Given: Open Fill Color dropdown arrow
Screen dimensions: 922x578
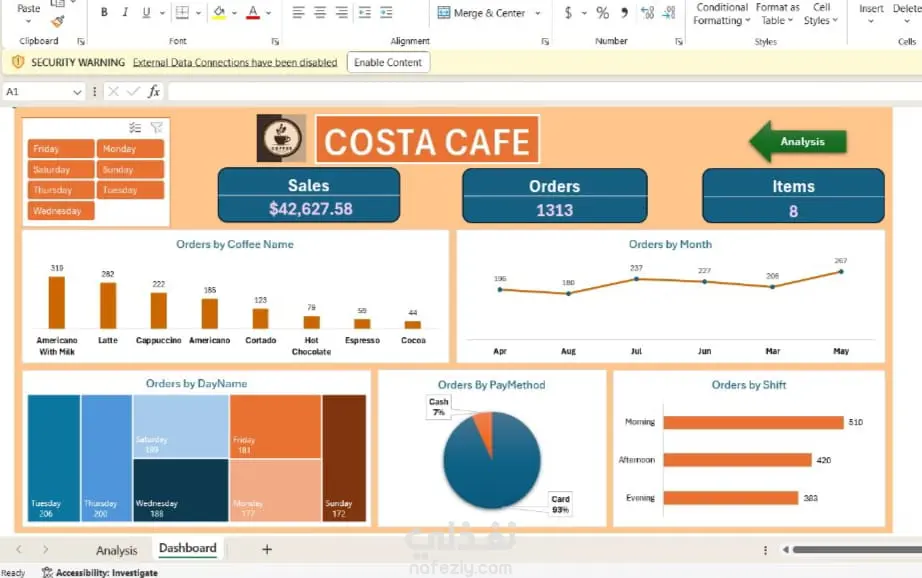Looking at the screenshot, I should pyautogui.click(x=234, y=13).
